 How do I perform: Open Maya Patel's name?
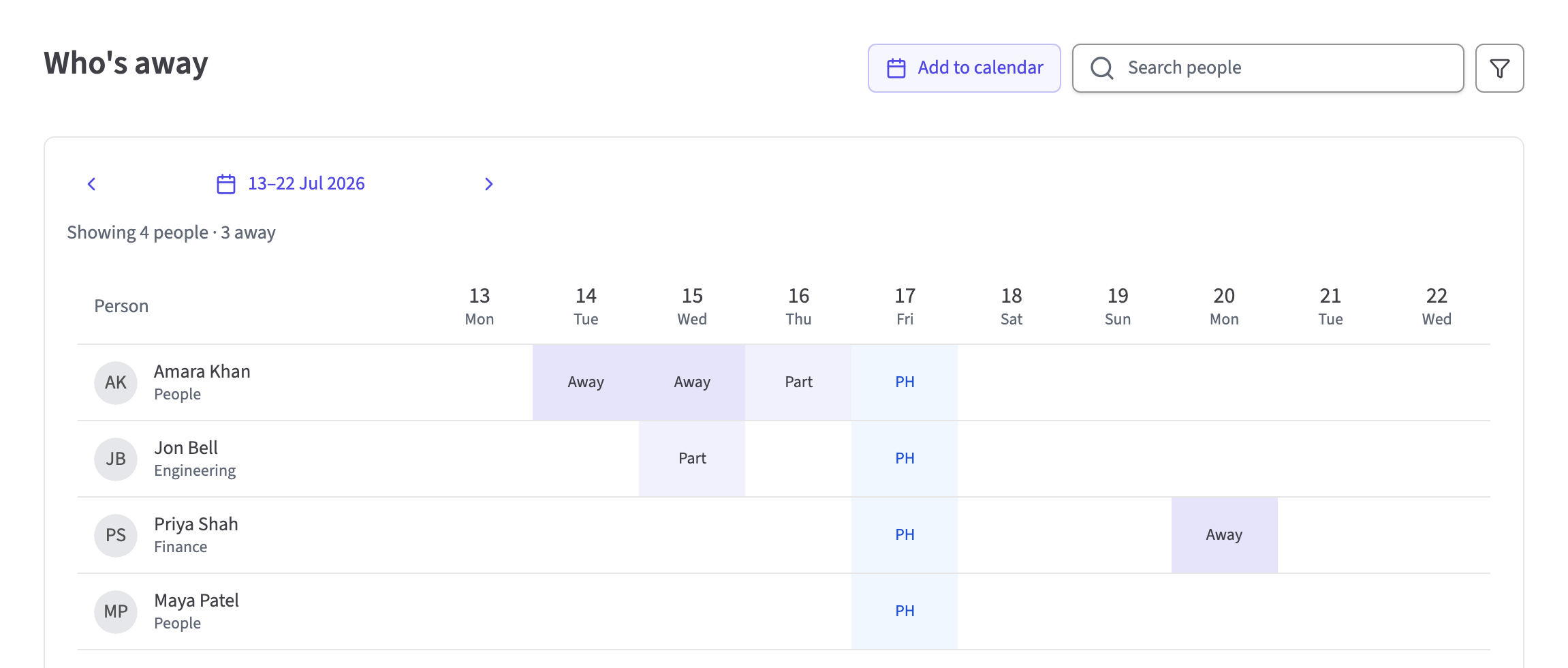197,601
